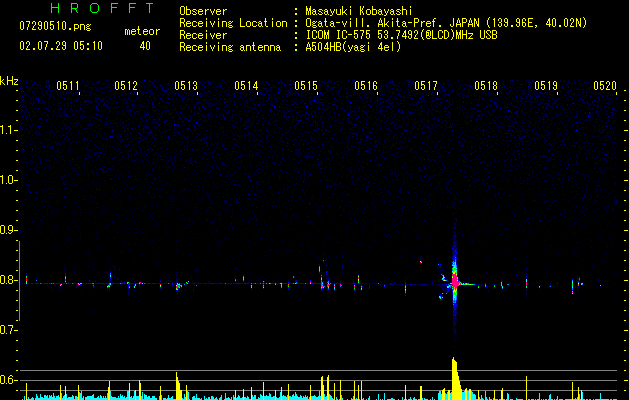Click the 0517 time marker
This screenshot has width=629, height=400.
[426, 86]
